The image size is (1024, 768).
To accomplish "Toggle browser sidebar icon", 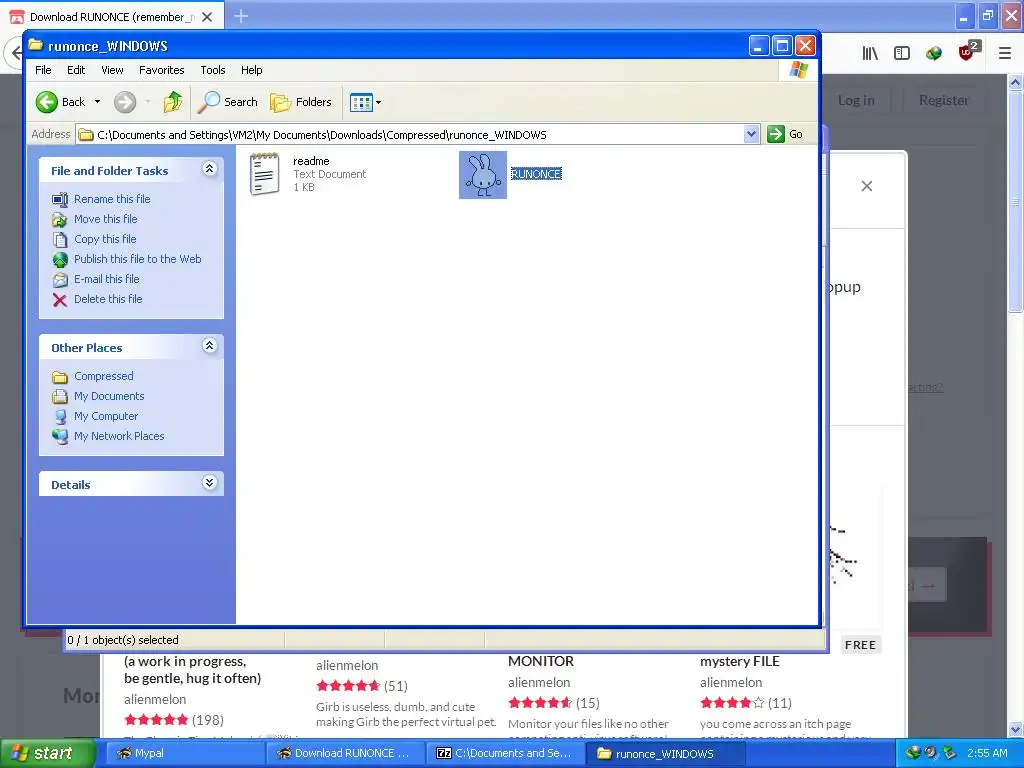I will pos(902,54).
